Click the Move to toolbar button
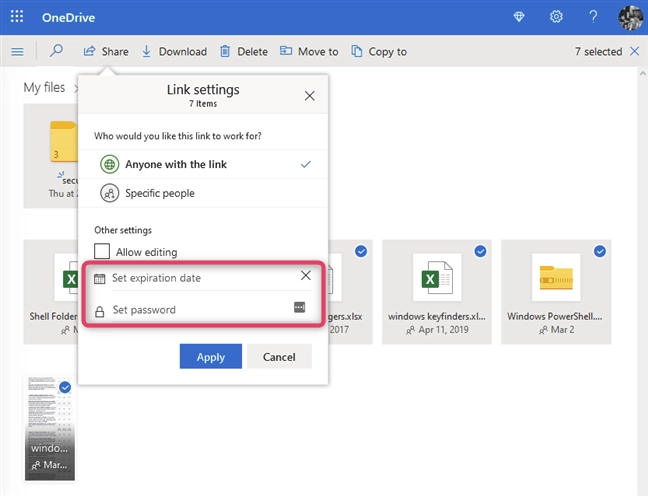 tap(309, 52)
